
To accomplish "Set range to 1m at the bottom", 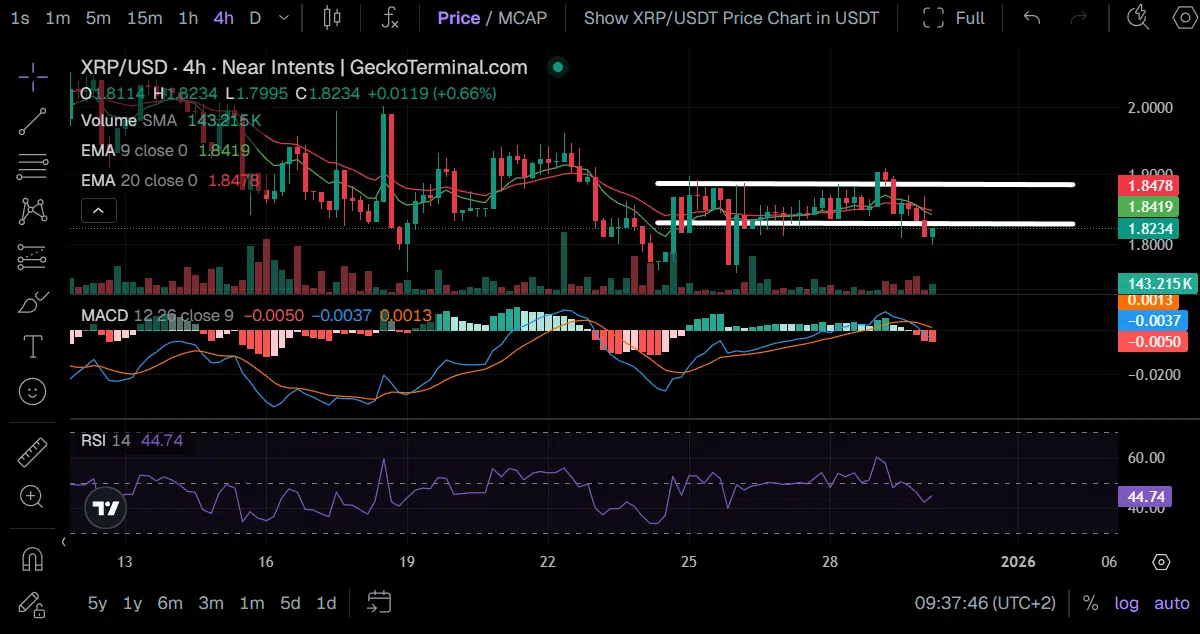I will tap(252, 603).
